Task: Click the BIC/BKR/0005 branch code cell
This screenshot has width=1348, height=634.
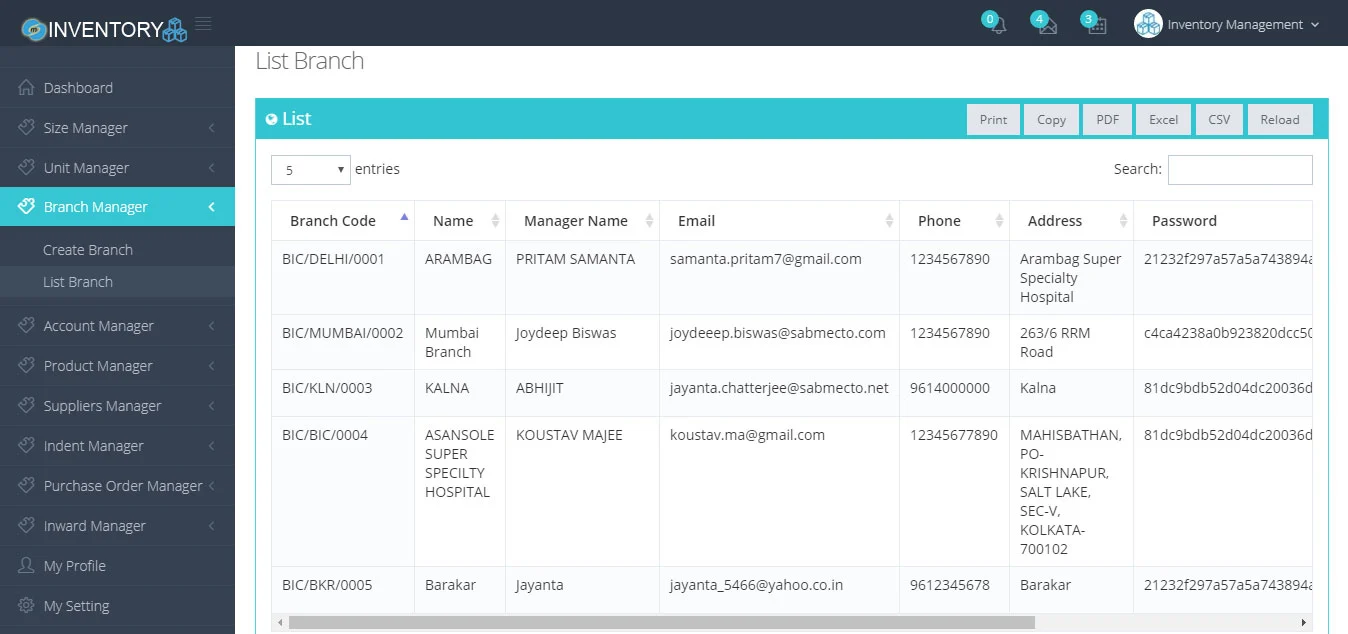Action: point(343,590)
